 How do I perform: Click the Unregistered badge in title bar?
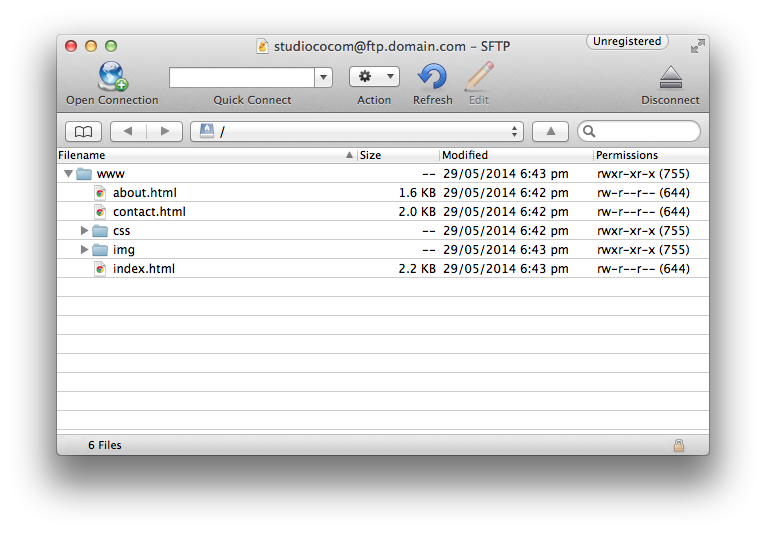[627, 42]
